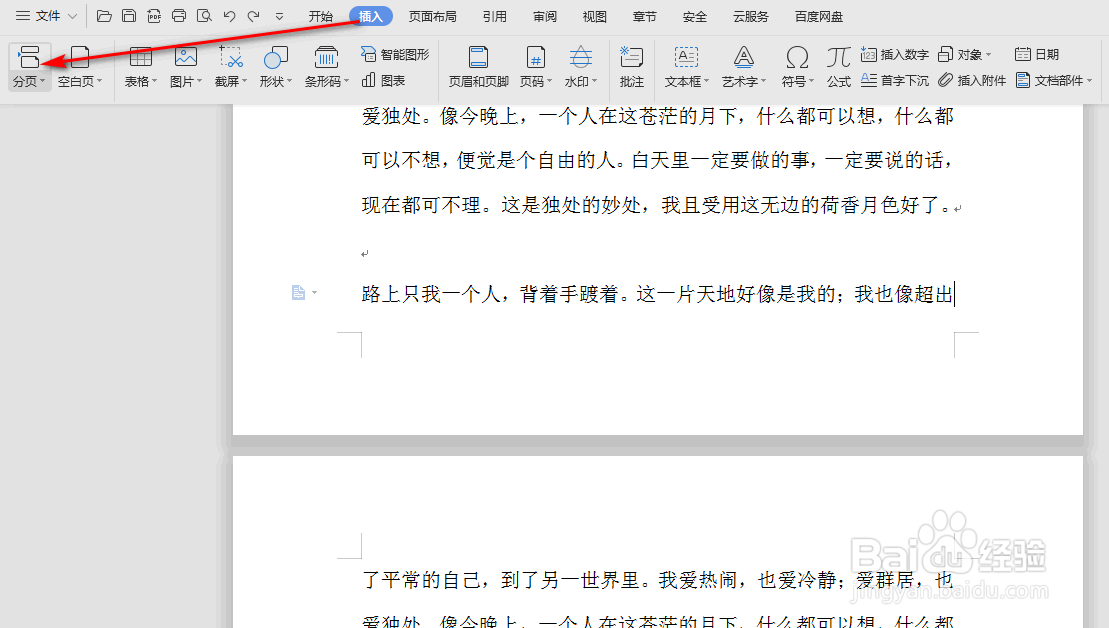
Task: Expand the 文本框 dropdown arrow
Action: [x=706, y=81]
